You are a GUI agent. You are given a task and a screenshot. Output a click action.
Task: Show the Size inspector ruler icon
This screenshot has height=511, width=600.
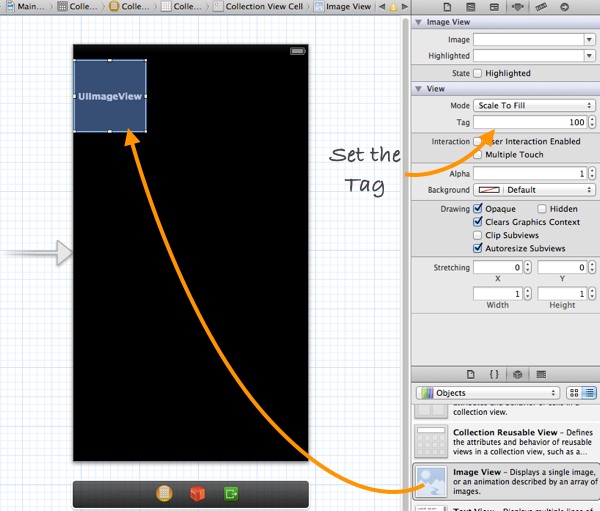(543, 6)
